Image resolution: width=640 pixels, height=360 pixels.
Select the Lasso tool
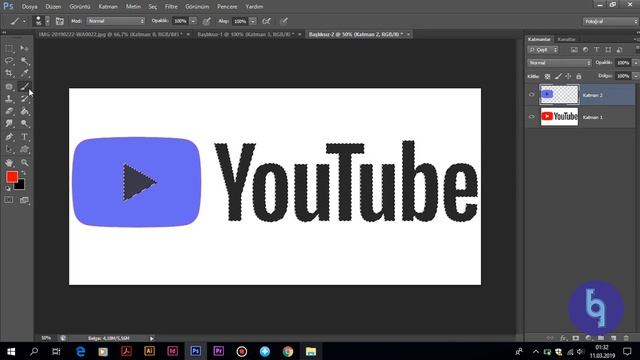pyautogui.click(x=9, y=61)
